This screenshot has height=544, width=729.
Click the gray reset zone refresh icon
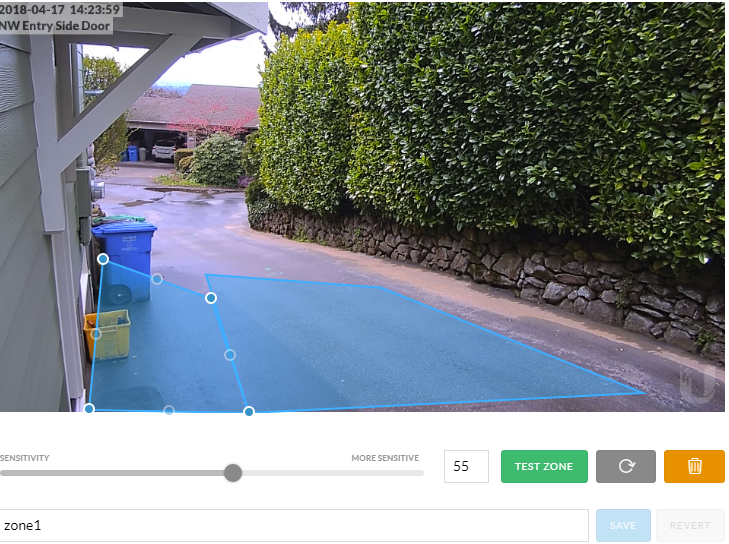[626, 466]
